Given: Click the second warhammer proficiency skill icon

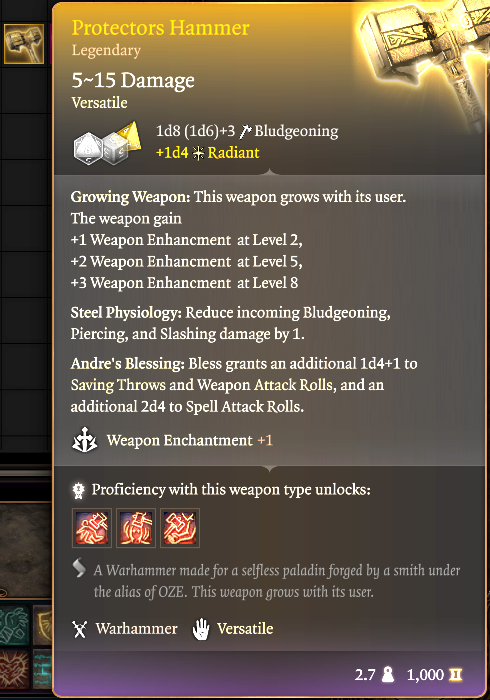Looking at the screenshot, I should click(x=136, y=528).
